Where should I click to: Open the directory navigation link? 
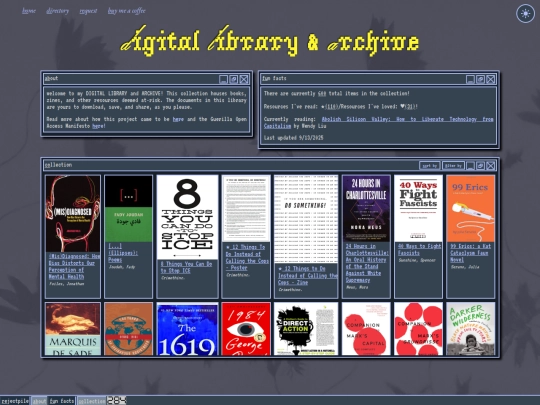coord(58,11)
